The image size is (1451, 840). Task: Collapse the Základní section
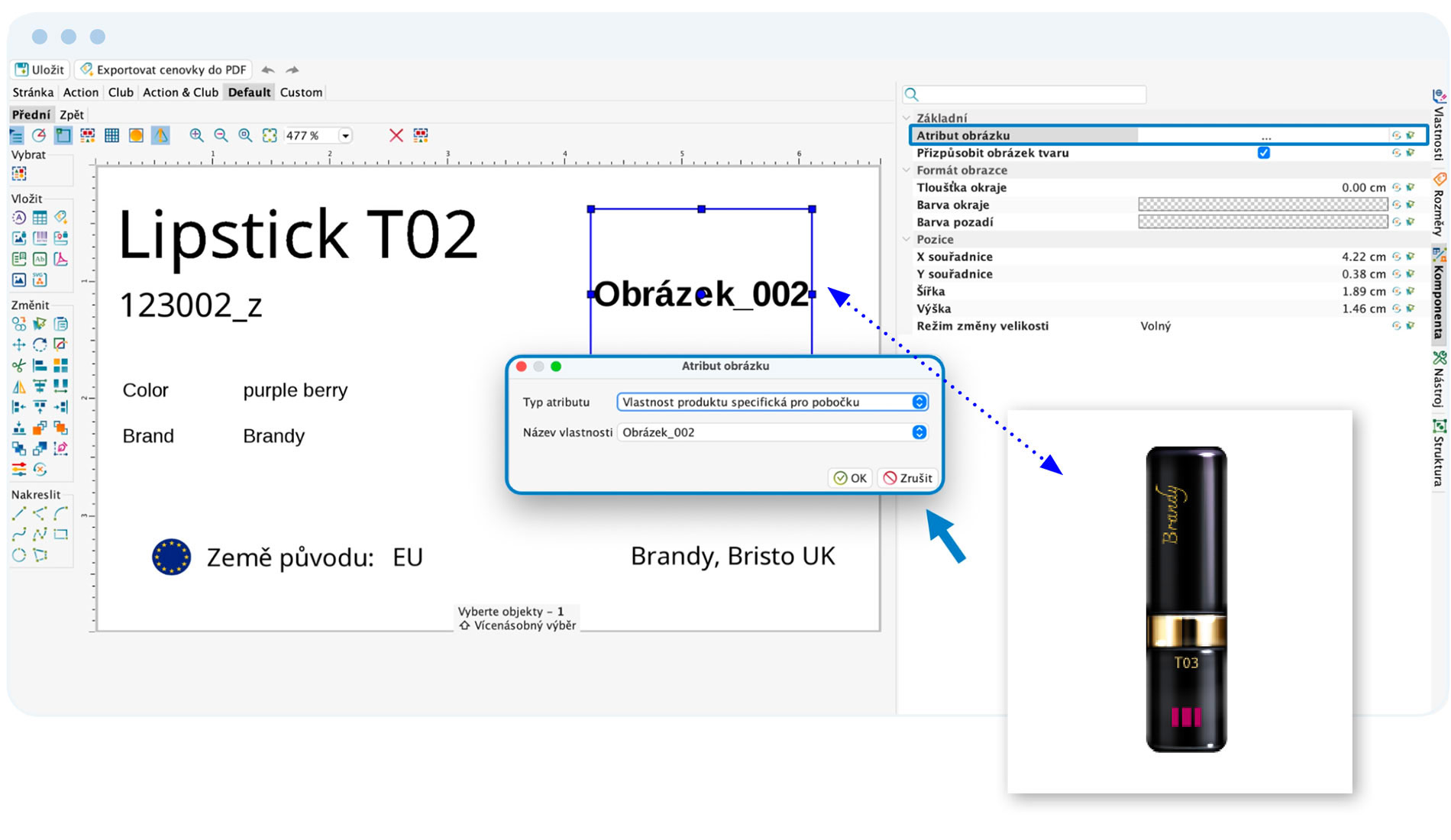click(906, 118)
